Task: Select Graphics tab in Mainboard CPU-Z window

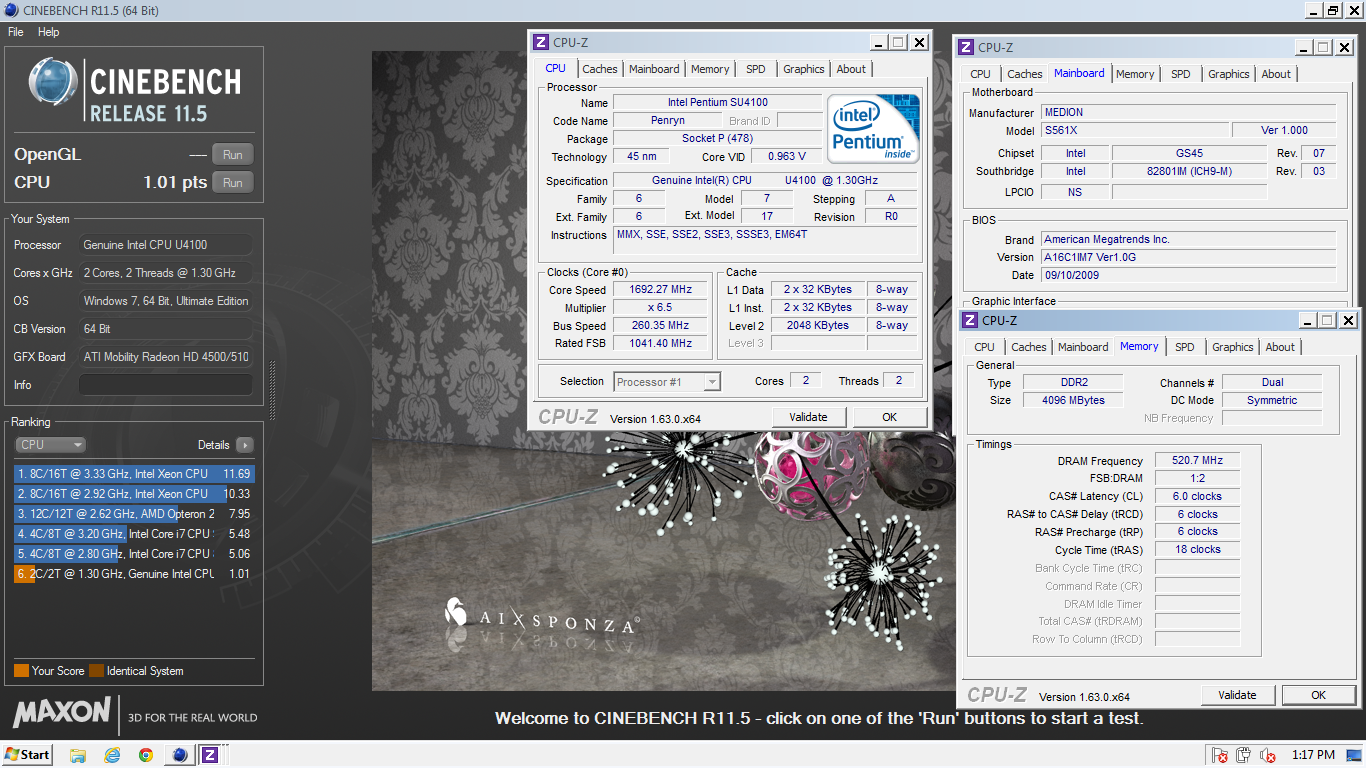Action: pos(1229,74)
